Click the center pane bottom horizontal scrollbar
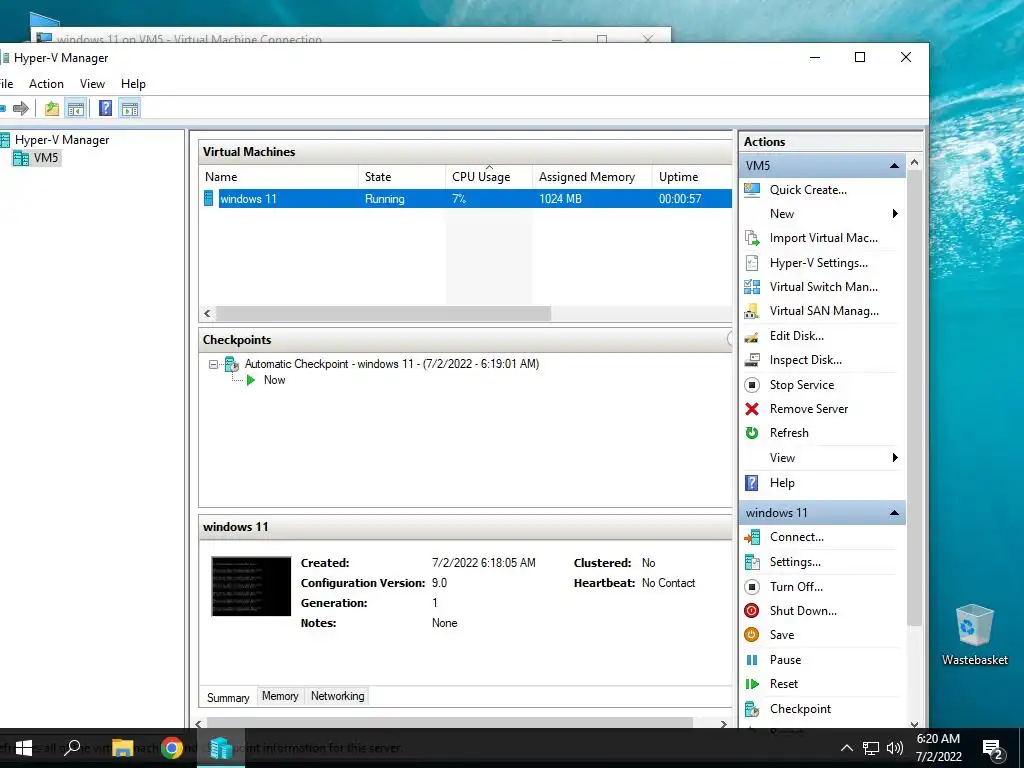This screenshot has height=768, width=1024. click(449, 724)
